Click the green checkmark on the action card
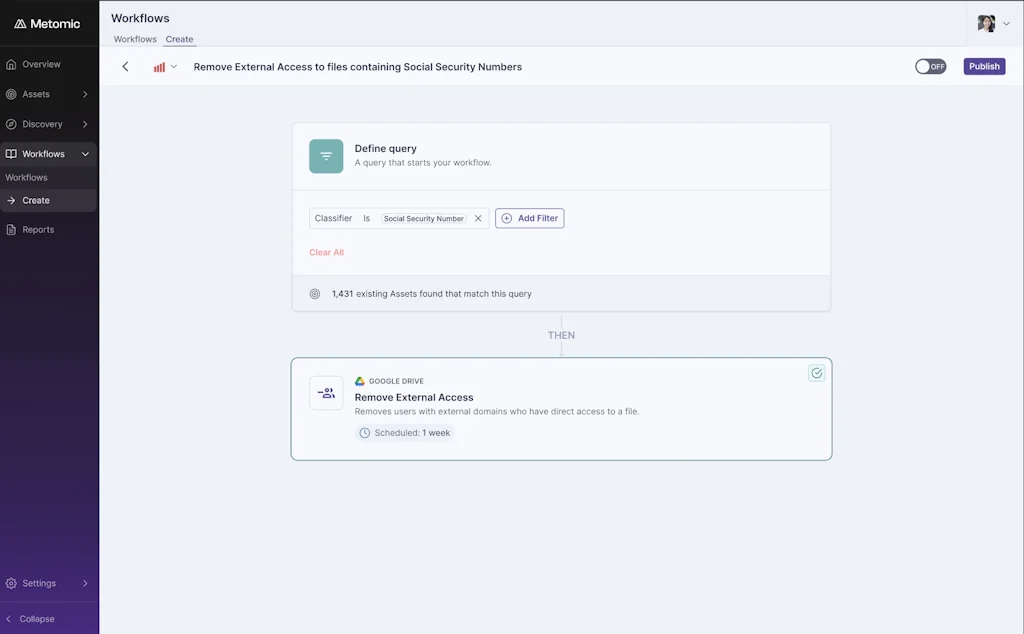 coord(816,372)
